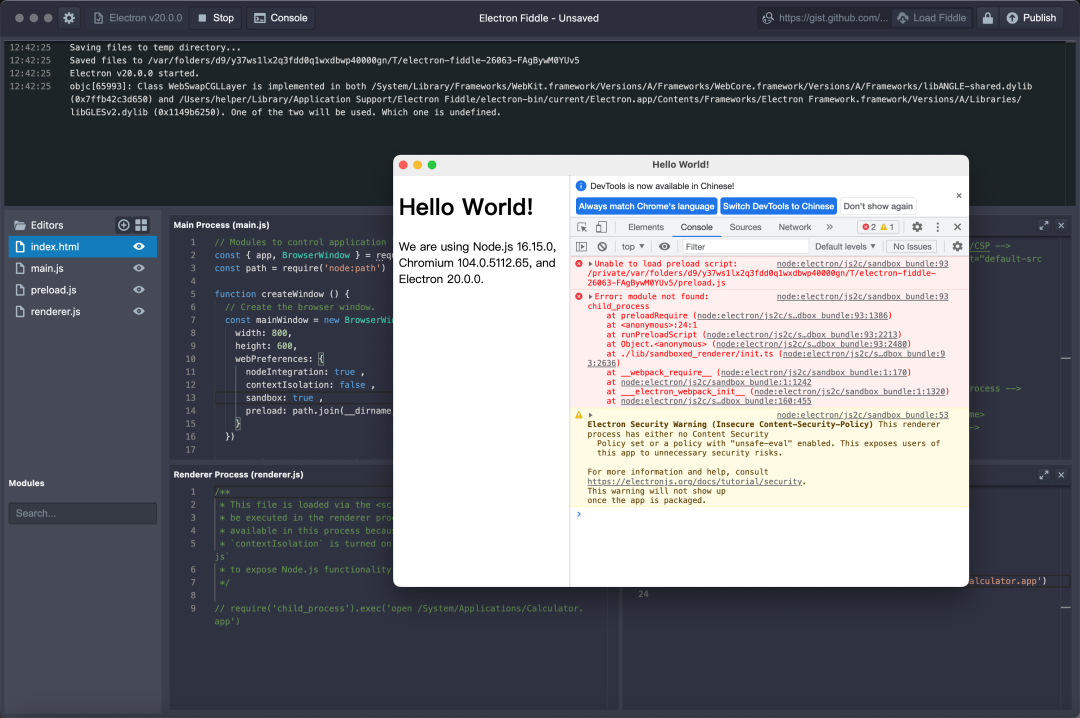Open sandbox_bundle:1:1242 stack link
The image size is (1080, 718).
(716, 382)
